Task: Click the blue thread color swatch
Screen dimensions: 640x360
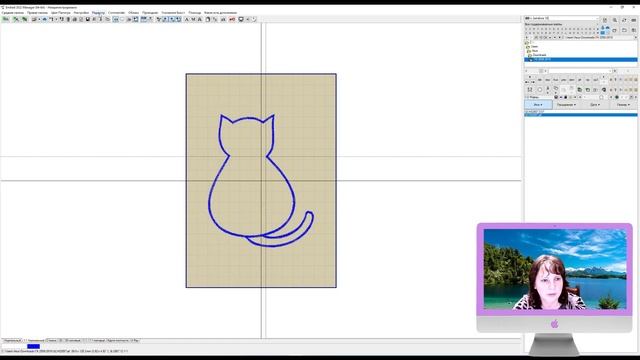Action: pyautogui.click(x=33, y=347)
